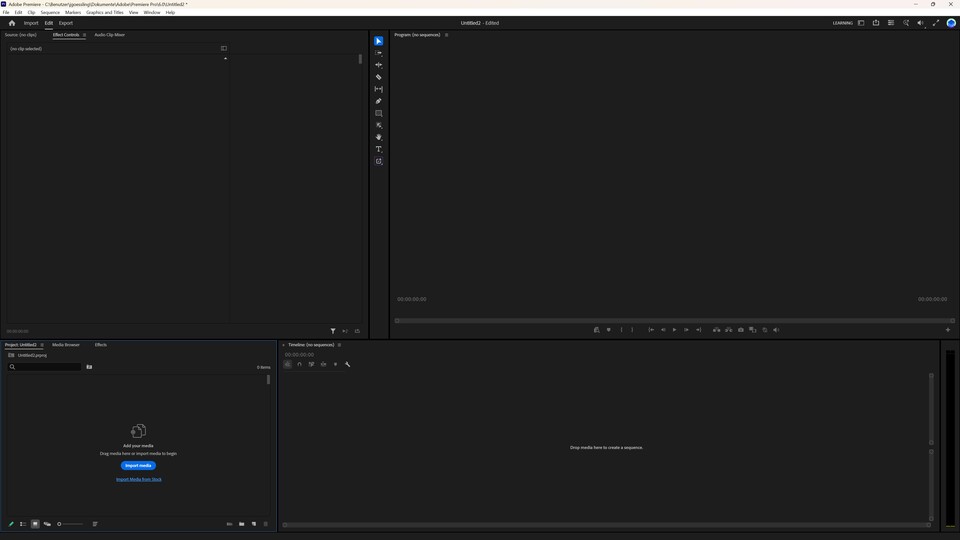Open the File menu
This screenshot has width=960, height=540.
pos(6,12)
